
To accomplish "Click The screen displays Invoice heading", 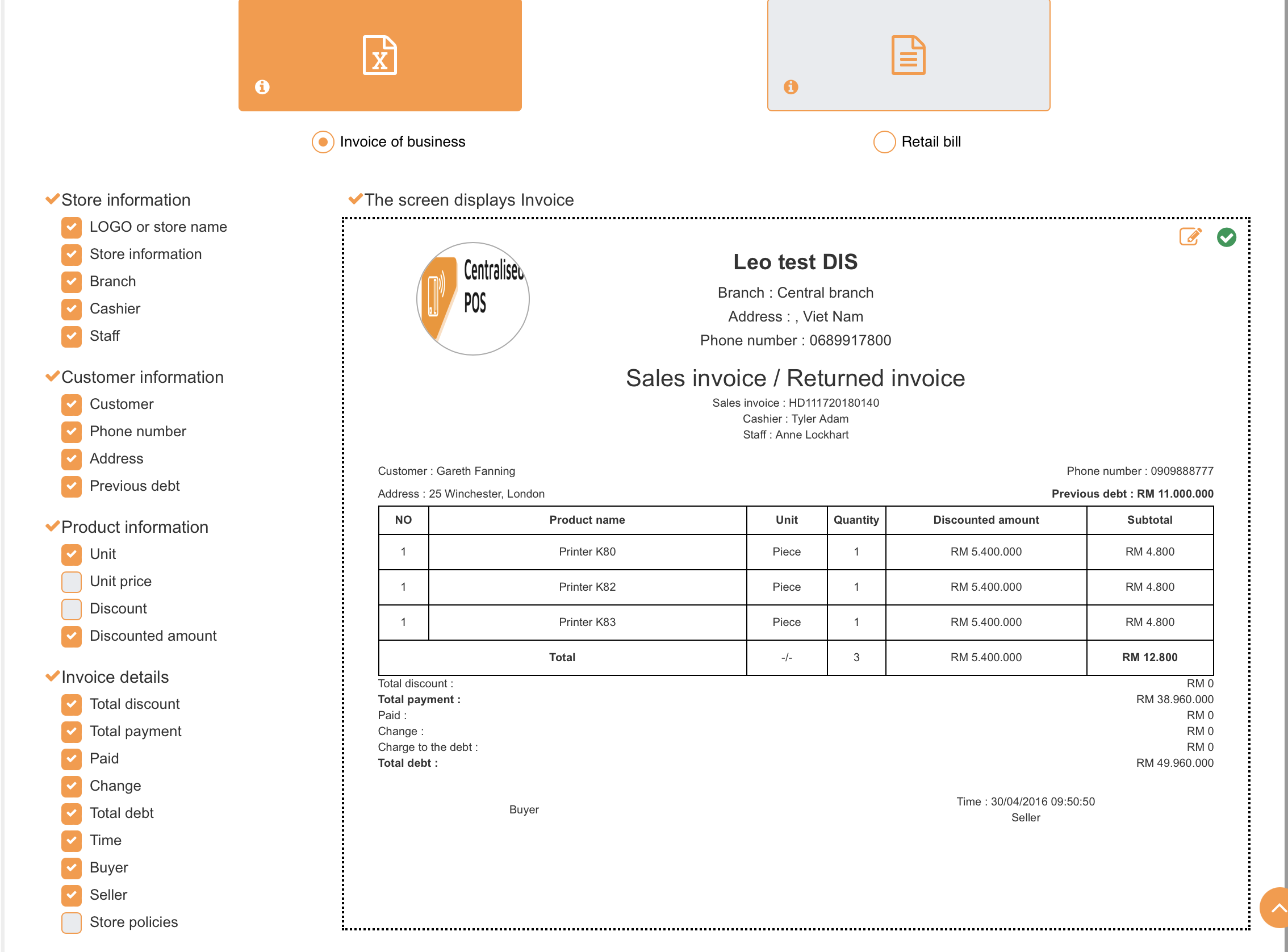I will click(x=469, y=200).
